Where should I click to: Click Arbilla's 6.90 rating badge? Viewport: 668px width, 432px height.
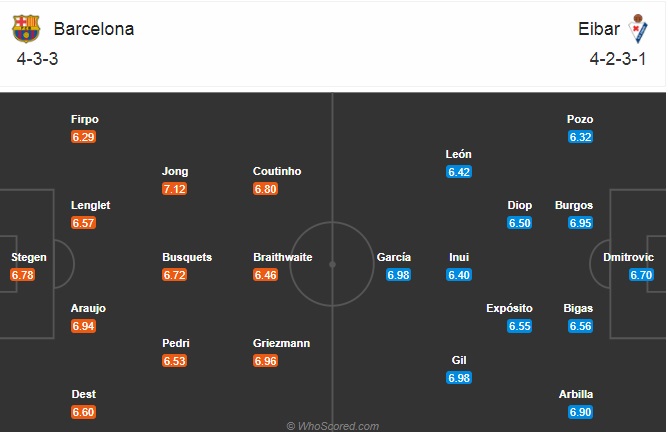click(580, 412)
